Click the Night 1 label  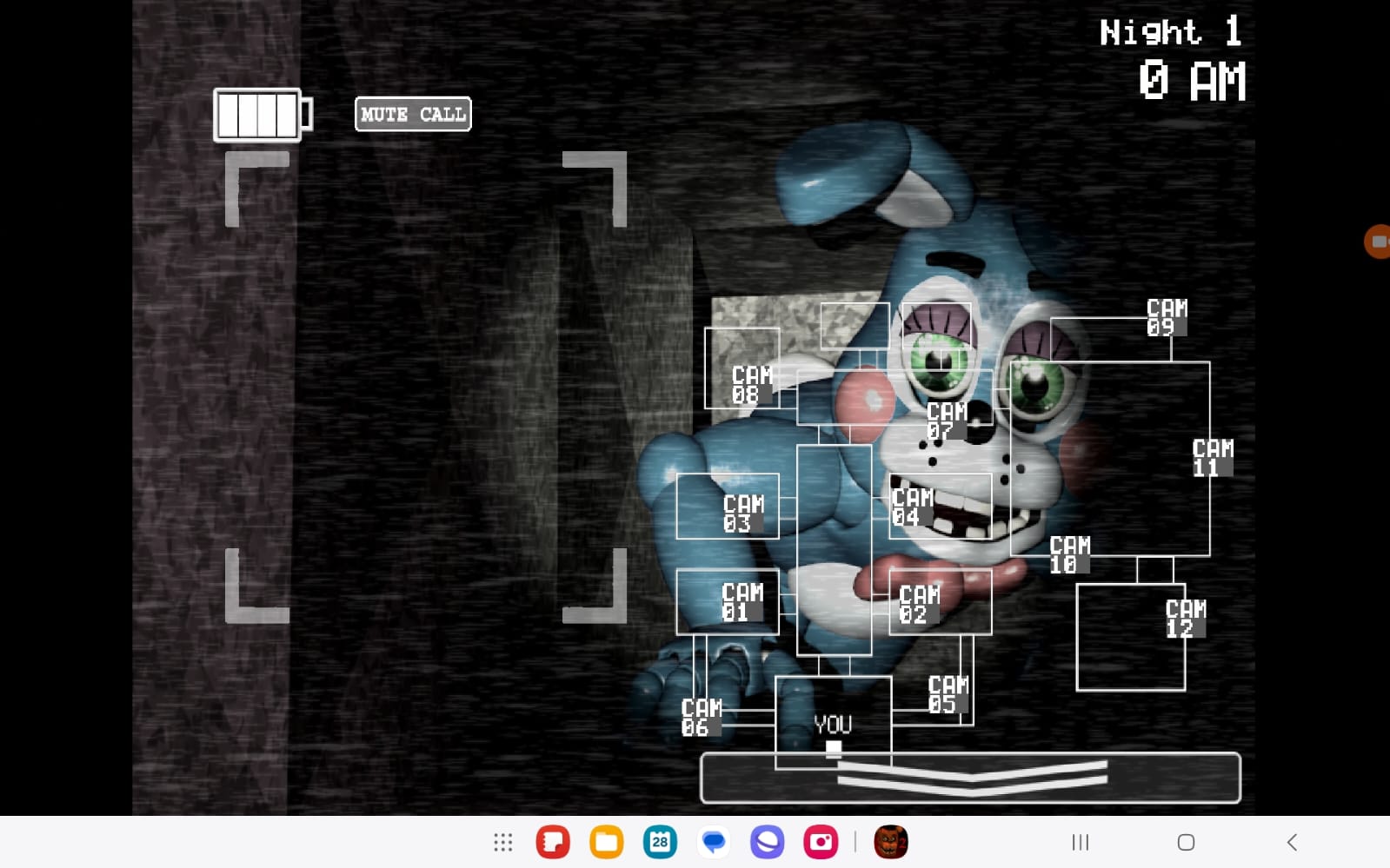point(1171,32)
